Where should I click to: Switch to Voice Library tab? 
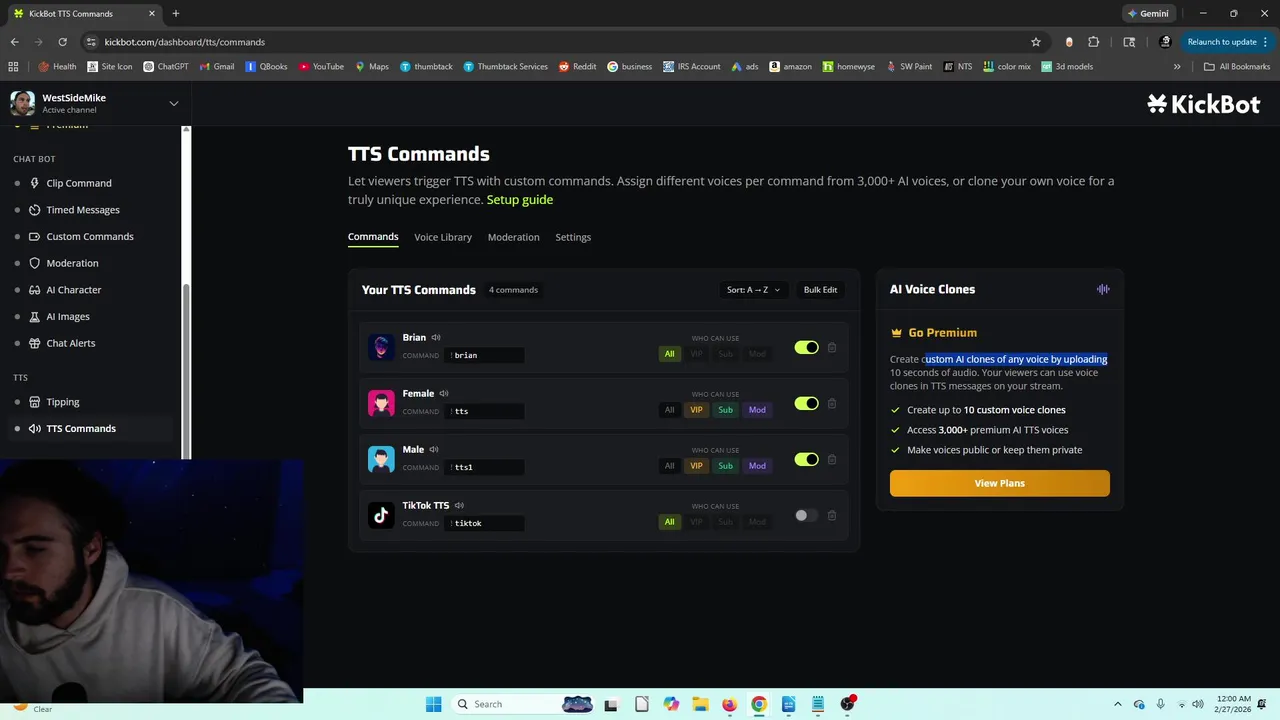tap(443, 237)
